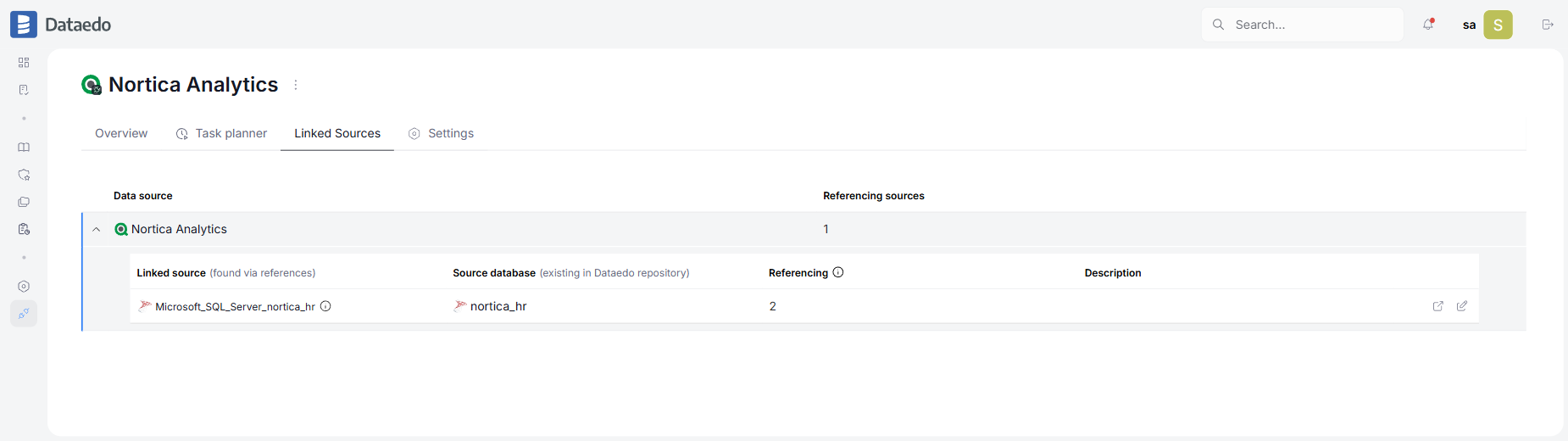Open the three-dot menu beside Nortica Analytics title
1568x441 pixels.
[296, 85]
